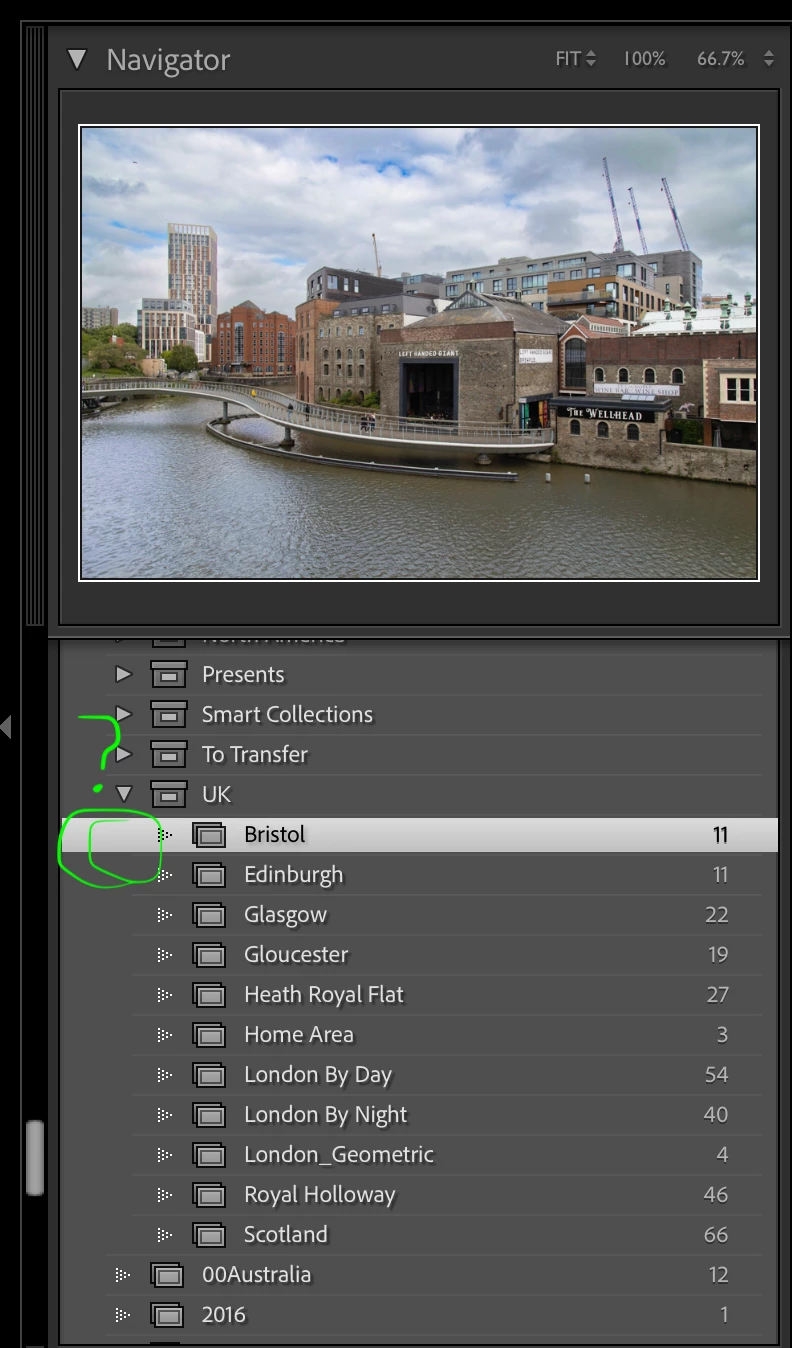Image resolution: width=792 pixels, height=1348 pixels.
Task: Click the dotted arrow marker beside Gloucester
Action: point(165,955)
